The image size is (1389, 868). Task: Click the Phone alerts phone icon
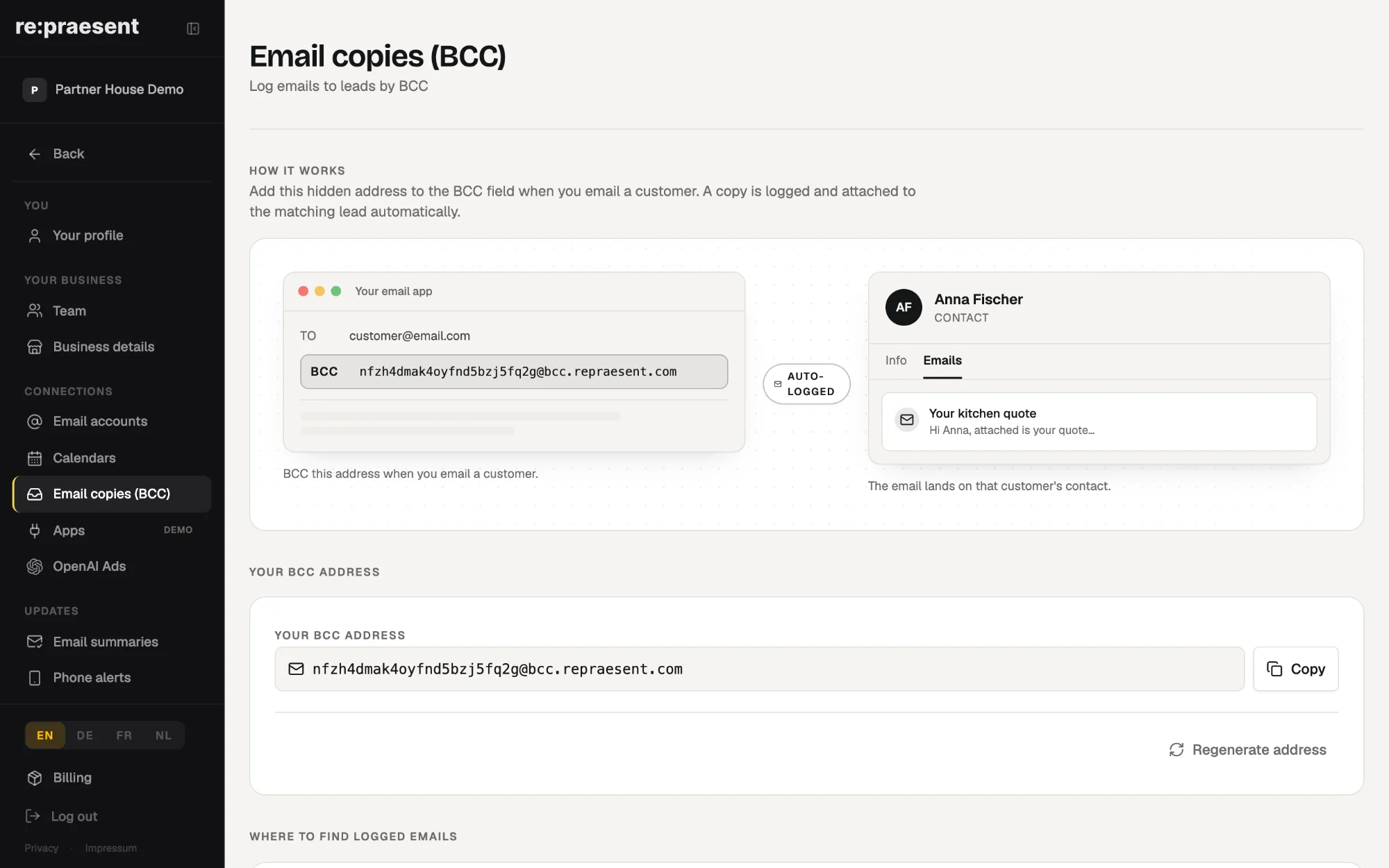35,678
